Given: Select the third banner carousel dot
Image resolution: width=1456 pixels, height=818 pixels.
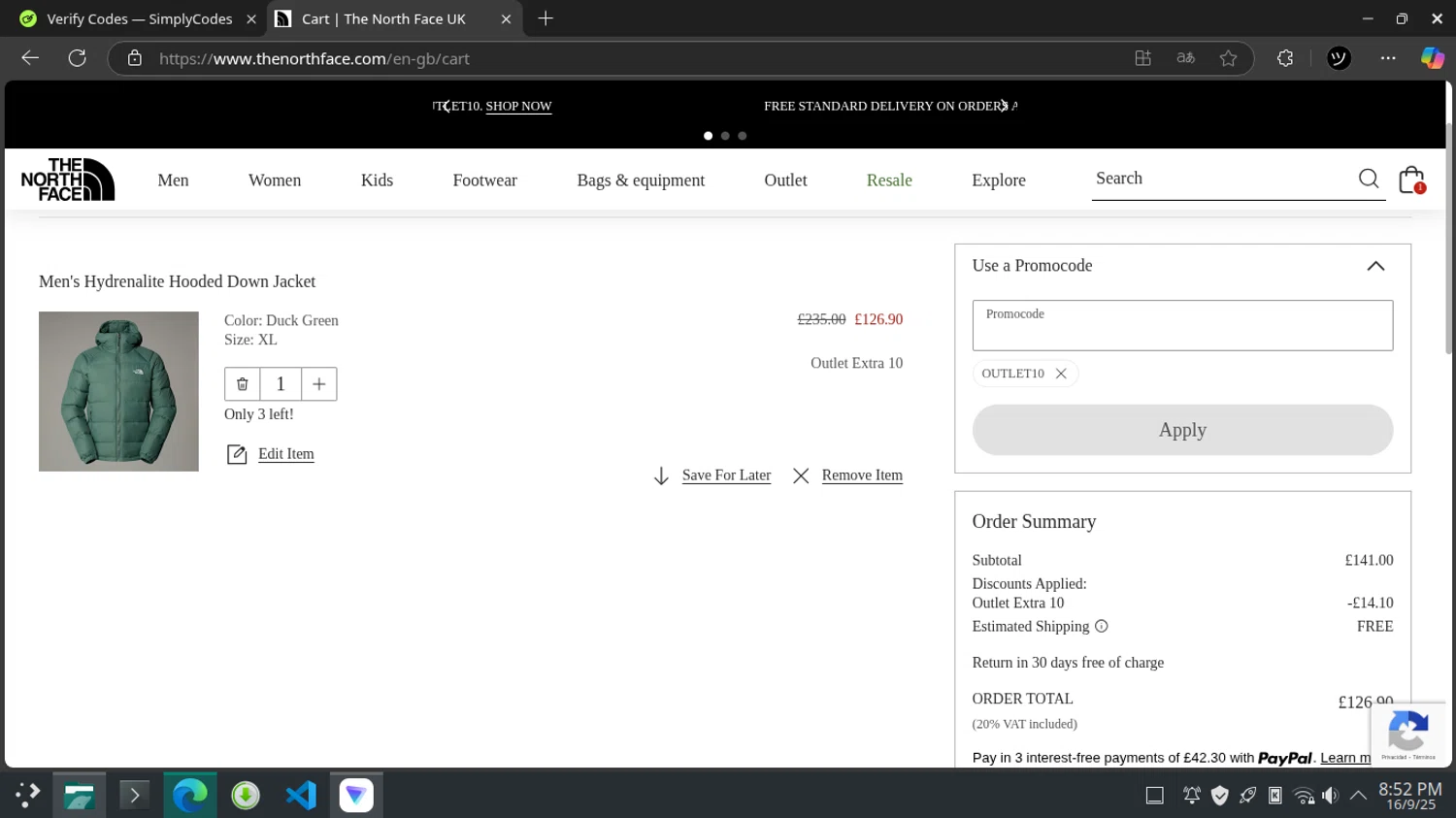Looking at the screenshot, I should point(743,136).
